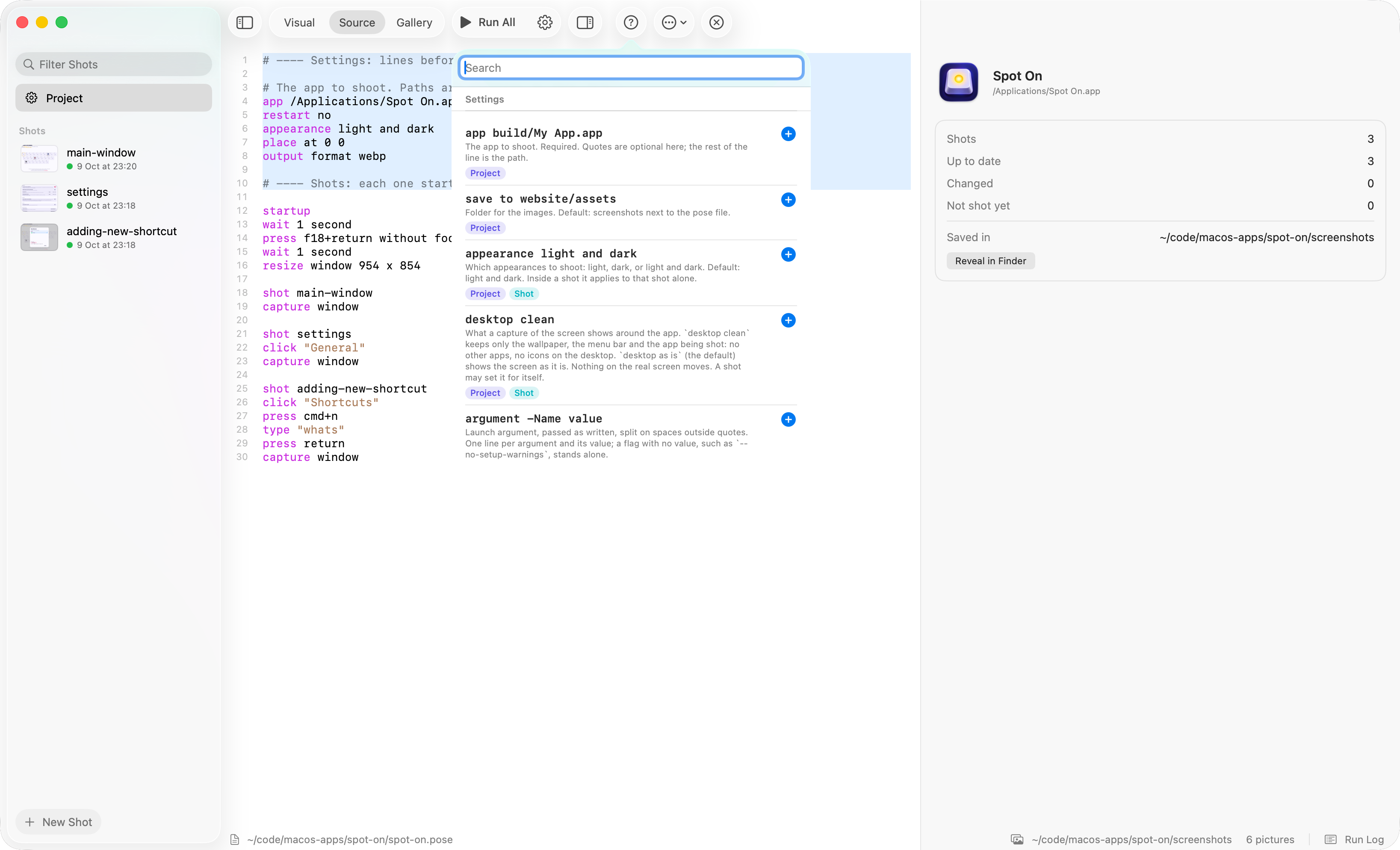1400x850 pixels.
Task: Switch to the Gallery tab
Action: (x=414, y=22)
